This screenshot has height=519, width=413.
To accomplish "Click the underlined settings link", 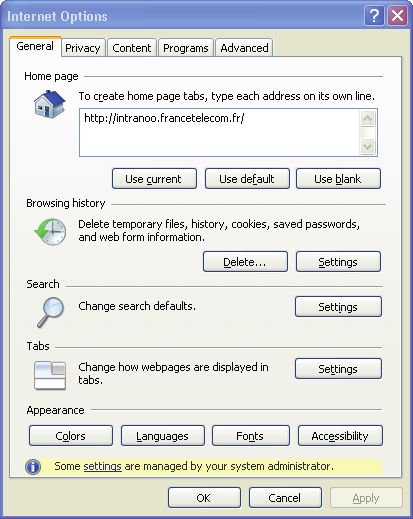I will tap(102, 466).
